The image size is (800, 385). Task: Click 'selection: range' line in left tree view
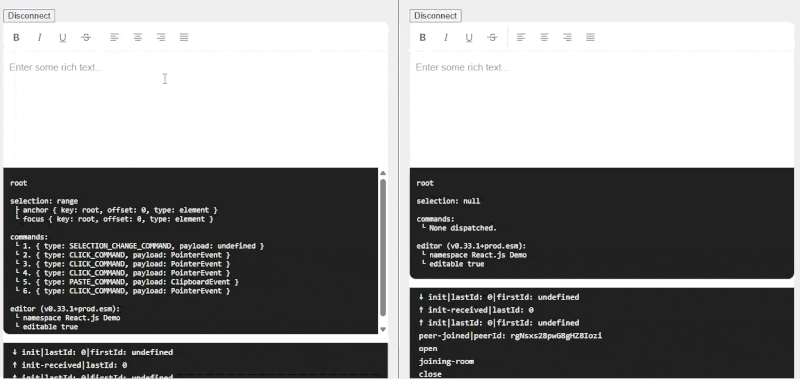pyautogui.click(x=44, y=201)
